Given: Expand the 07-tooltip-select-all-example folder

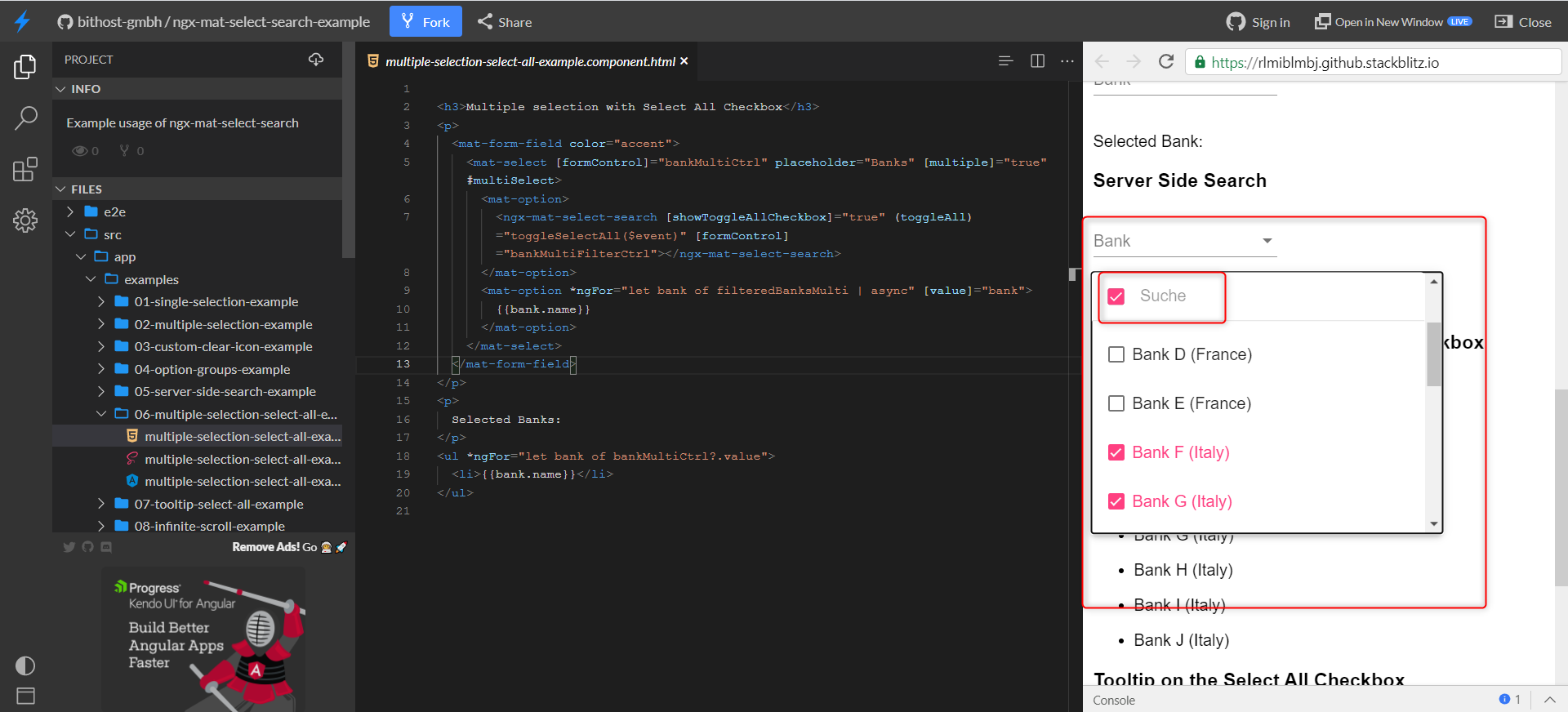Looking at the screenshot, I should (101, 504).
